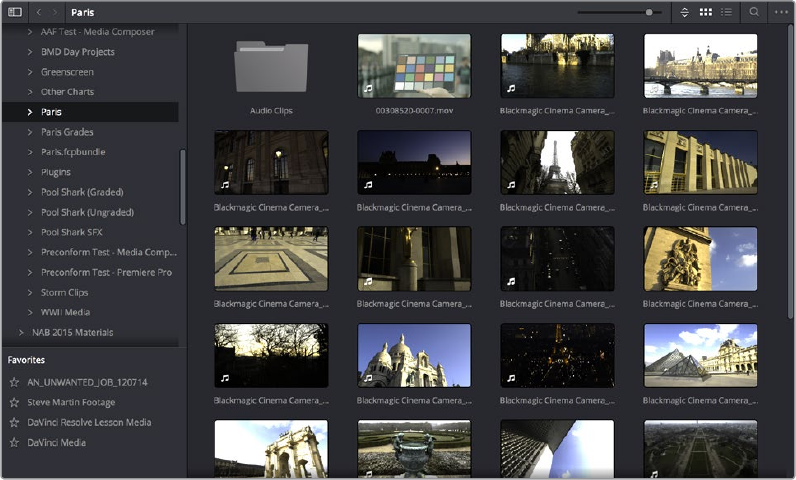This screenshot has width=796, height=480.
Task: Select the color chart clip thumbnail
Action: [414, 66]
